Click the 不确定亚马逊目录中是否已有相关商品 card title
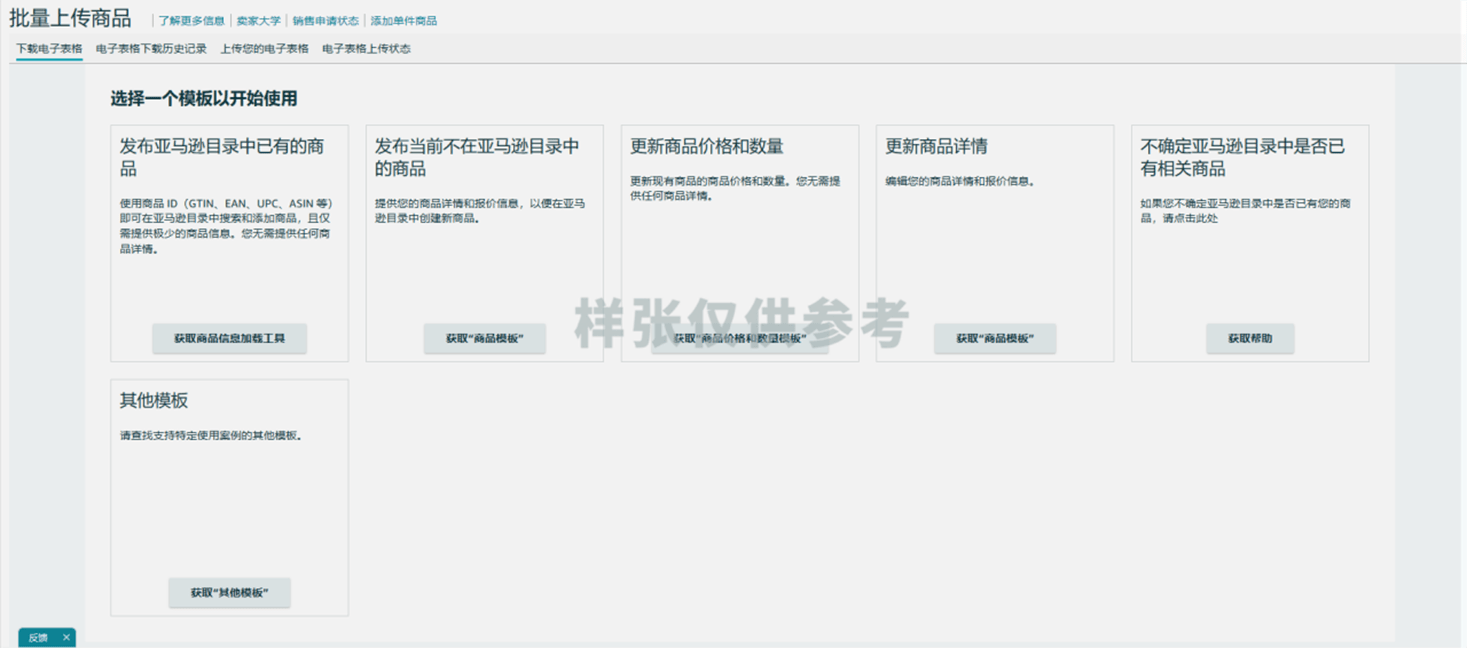The image size is (1467, 648). coord(1242,157)
